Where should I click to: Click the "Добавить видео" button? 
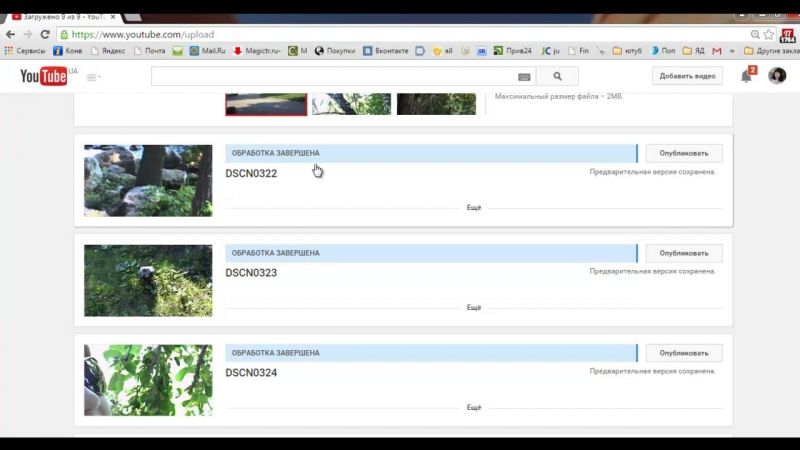coord(687,77)
